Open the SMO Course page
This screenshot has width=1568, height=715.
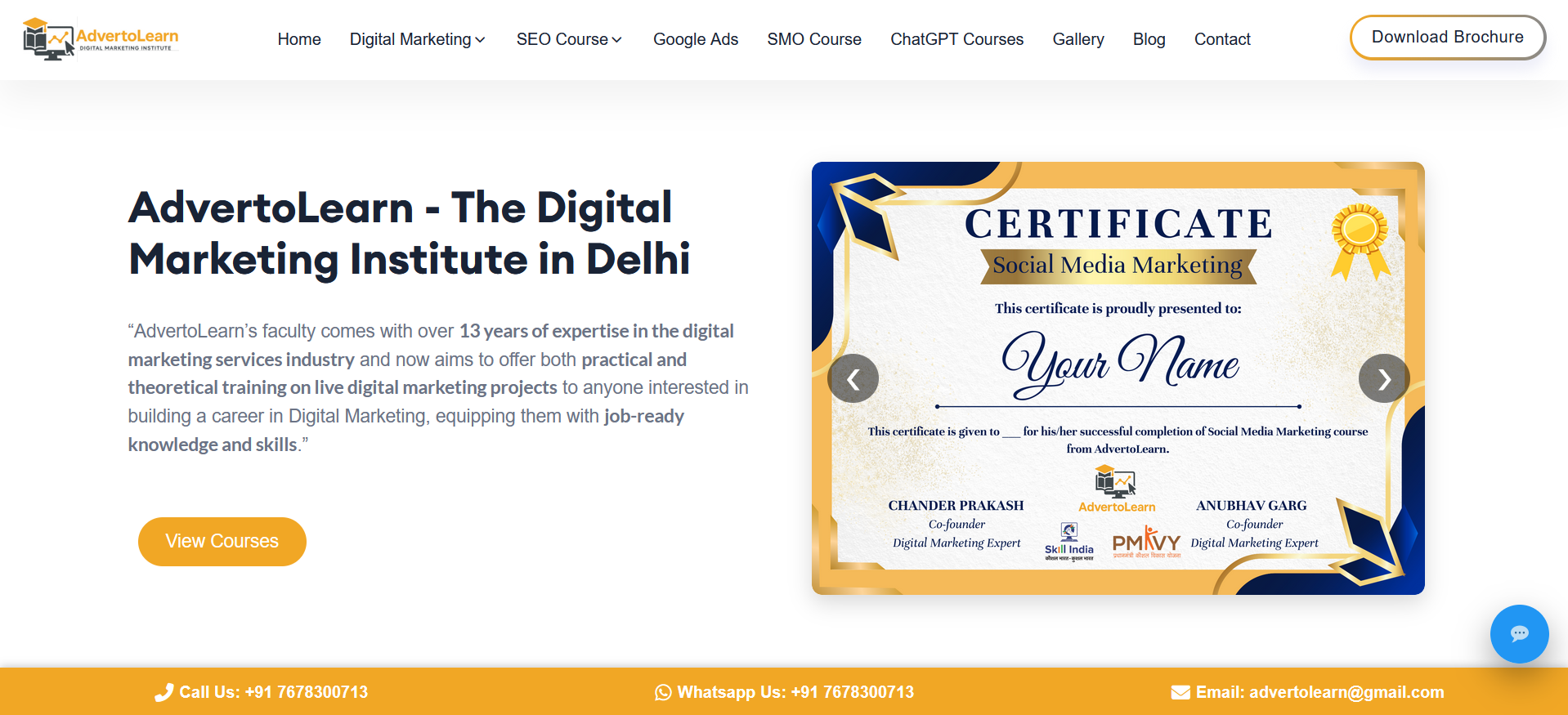pos(814,39)
